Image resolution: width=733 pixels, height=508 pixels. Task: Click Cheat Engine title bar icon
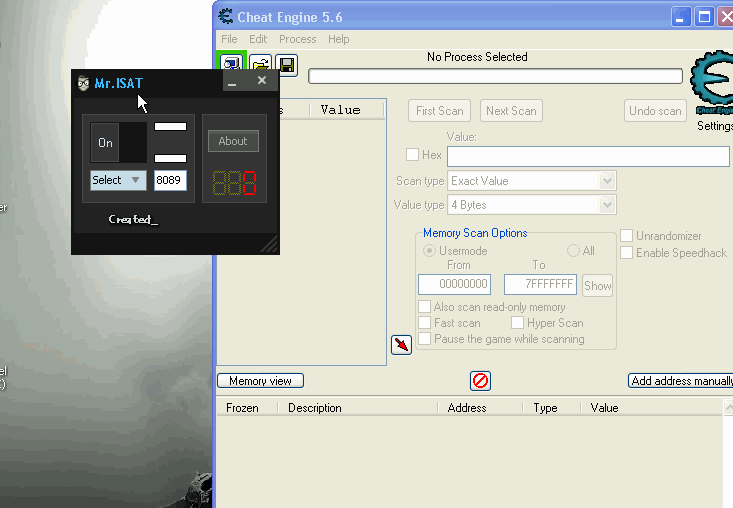pyautogui.click(x=226, y=17)
